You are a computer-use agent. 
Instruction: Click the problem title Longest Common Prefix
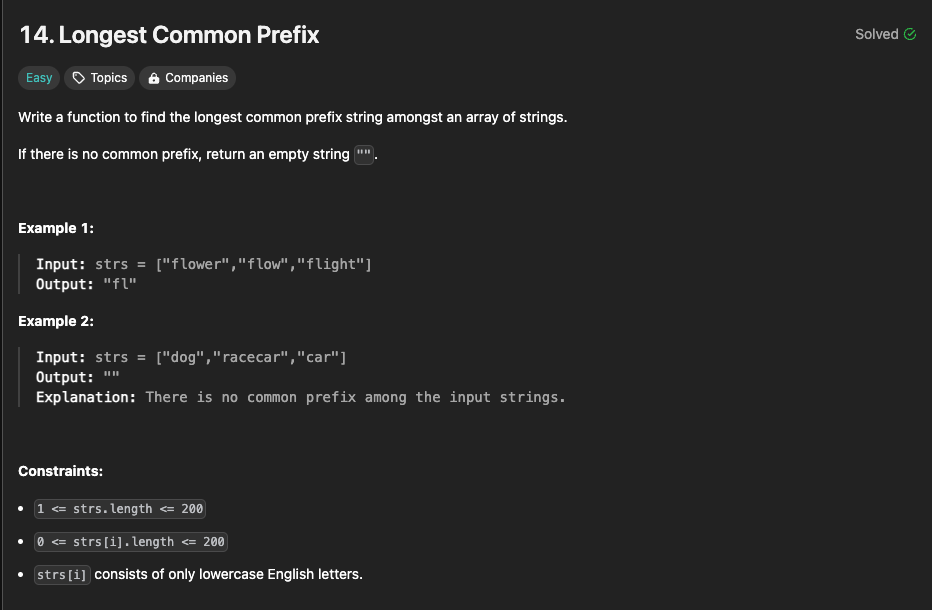pos(169,35)
